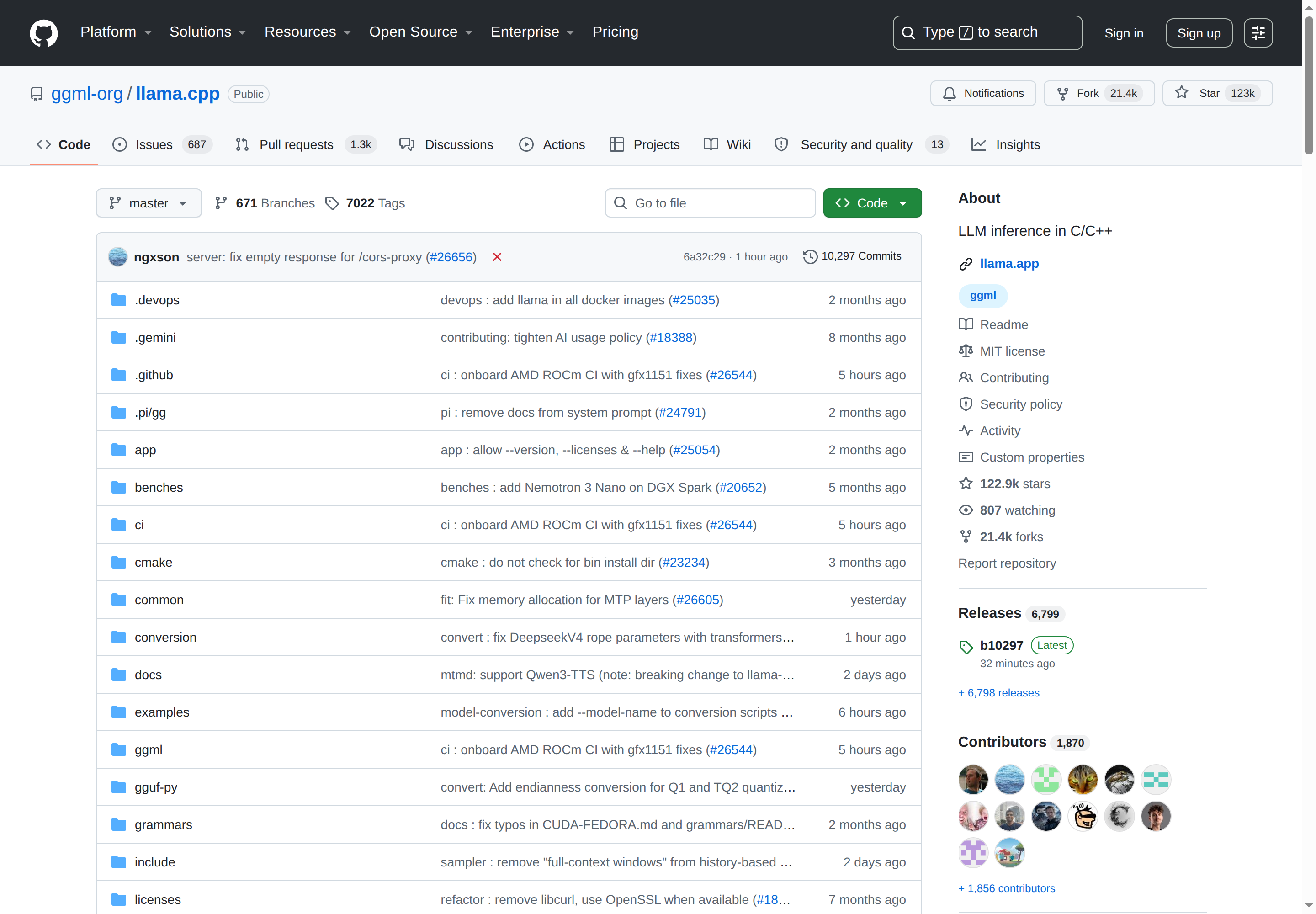Open the llama.cpp repository name link
The height and width of the screenshot is (914, 1316).
(x=178, y=93)
